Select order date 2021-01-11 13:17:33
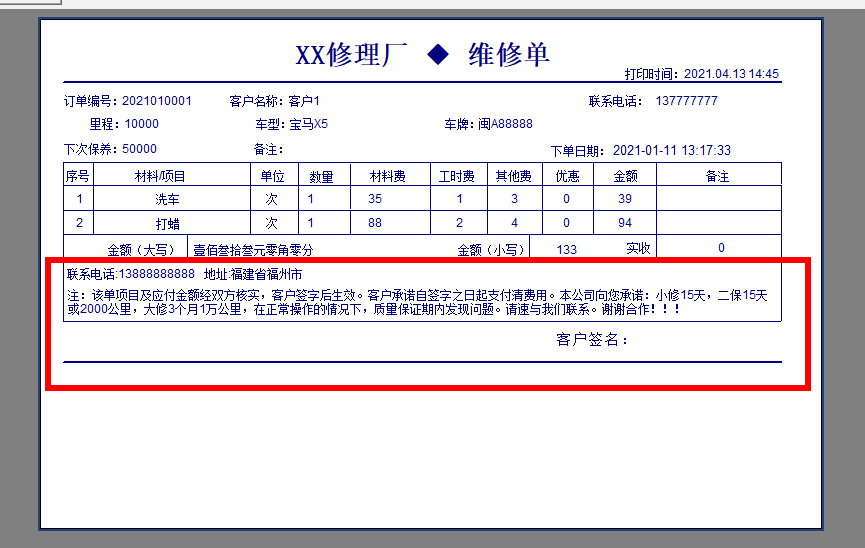 (x=671, y=151)
